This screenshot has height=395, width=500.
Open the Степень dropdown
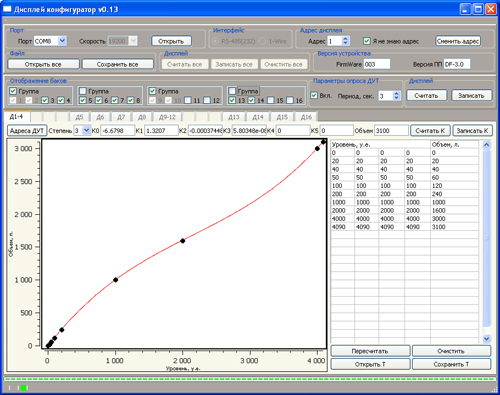[86, 130]
